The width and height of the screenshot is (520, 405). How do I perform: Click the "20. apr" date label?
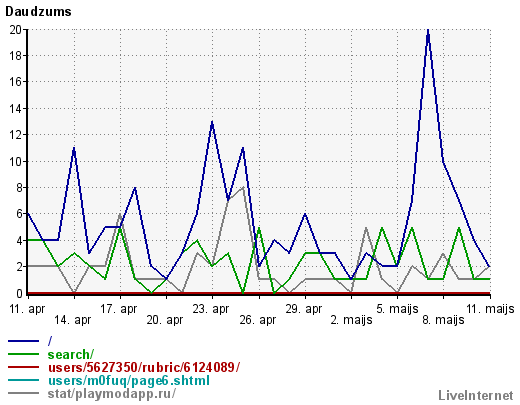pyautogui.click(x=165, y=320)
